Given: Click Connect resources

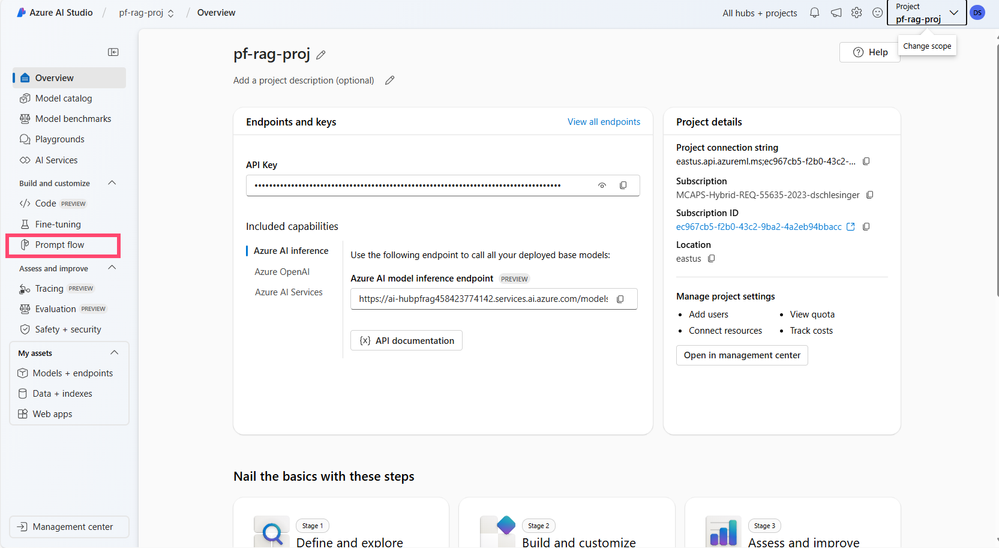Looking at the screenshot, I should (x=725, y=331).
